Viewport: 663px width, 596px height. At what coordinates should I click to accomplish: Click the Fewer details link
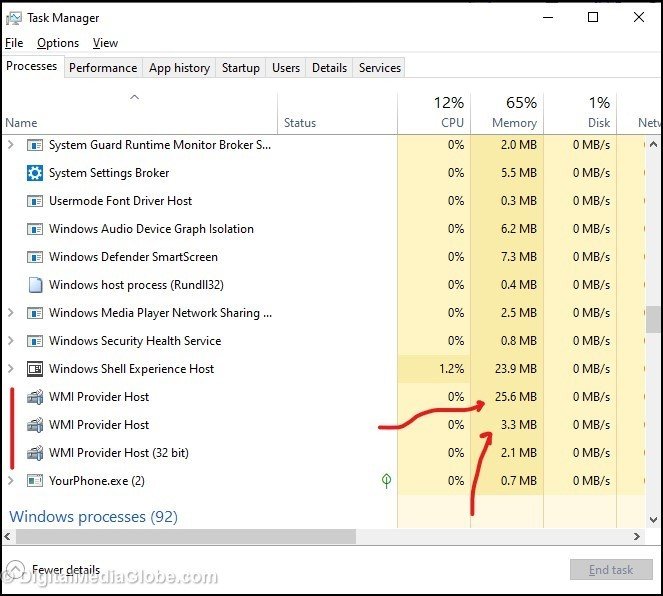click(x=66, y=570)
